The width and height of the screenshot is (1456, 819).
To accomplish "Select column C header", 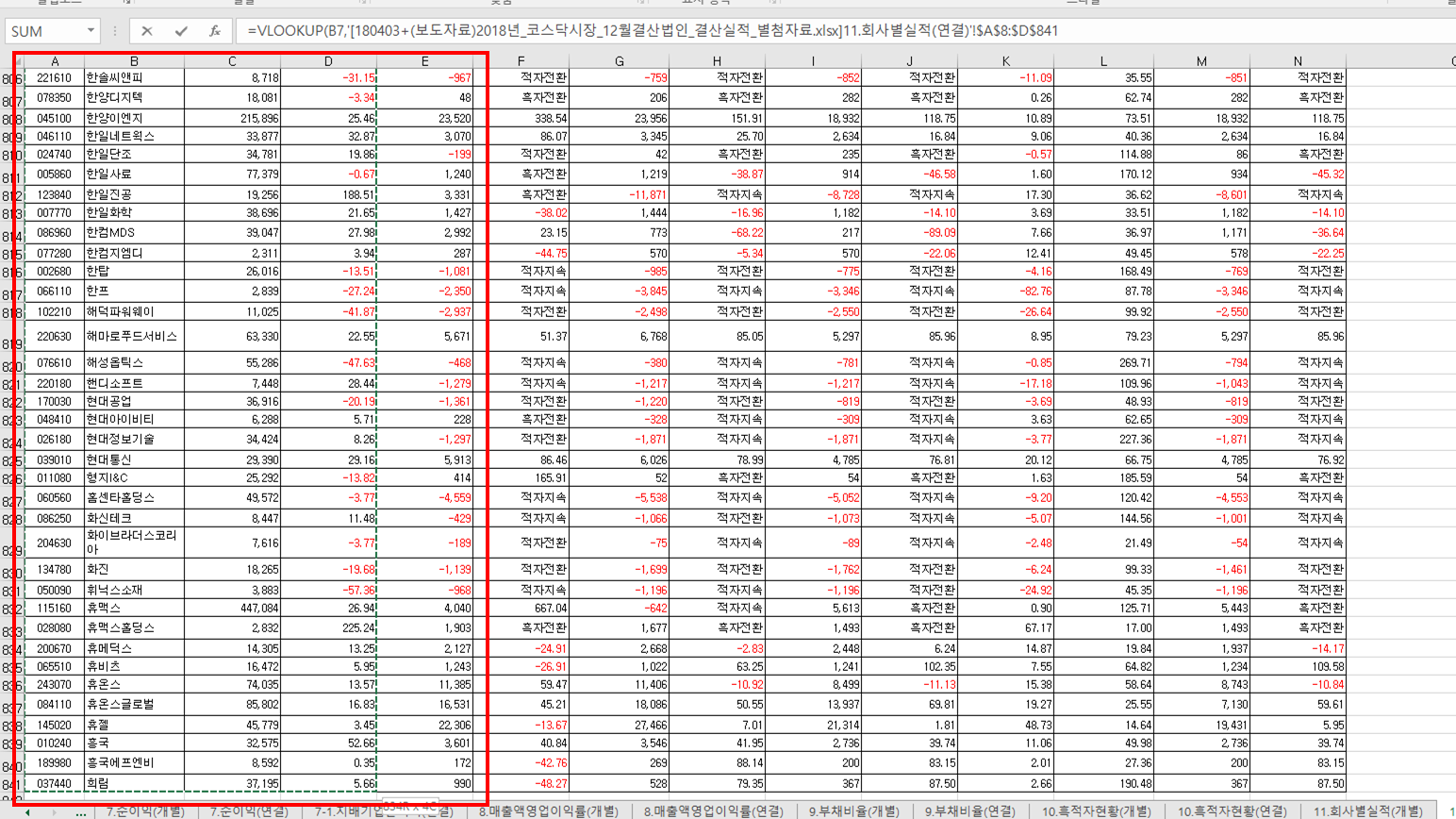I will point(232,61).
